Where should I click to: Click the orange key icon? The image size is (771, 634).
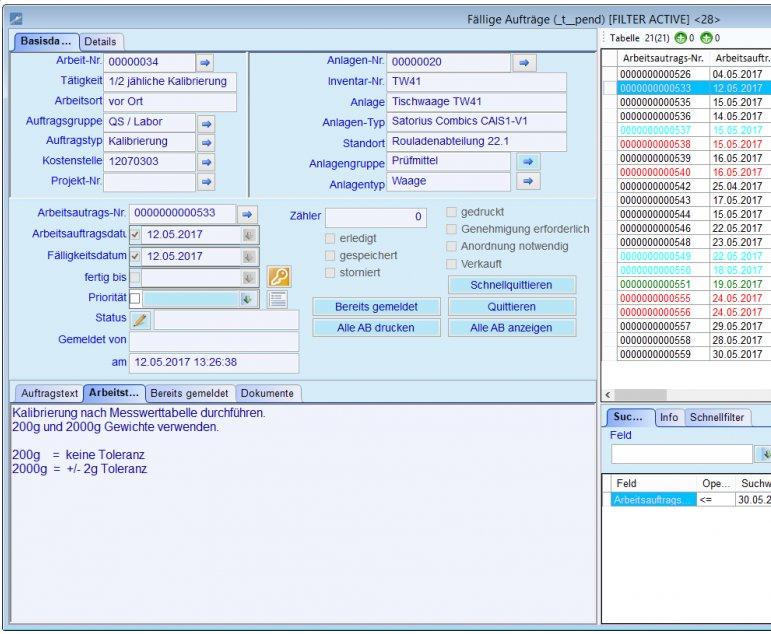(x=279, y=277)
